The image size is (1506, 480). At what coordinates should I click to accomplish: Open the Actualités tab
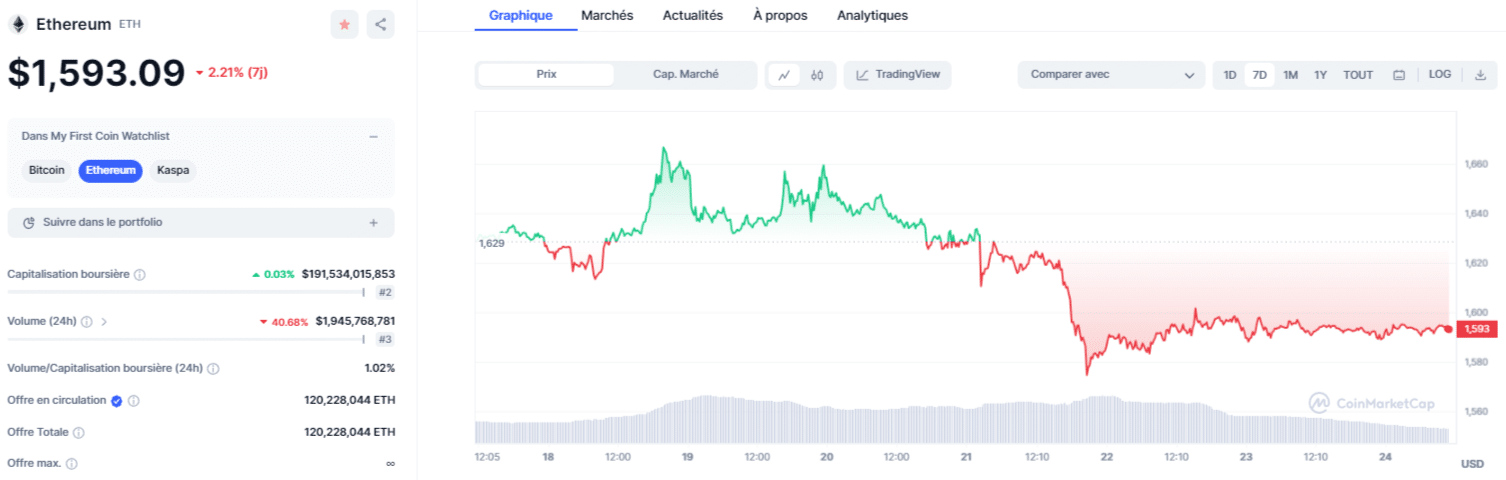693,16
